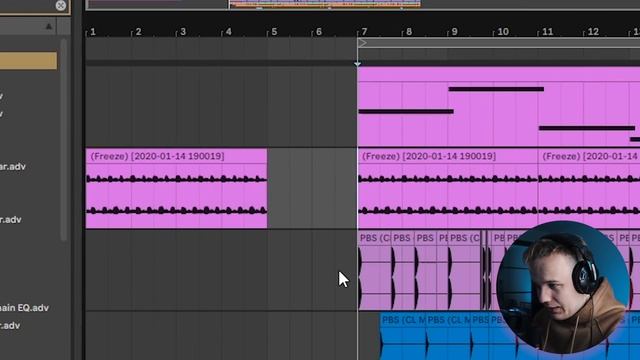The width and height of the screenshot is (640, 360).
Task: Click bar 9 on the timeline ruler
Action: point(454,31)
